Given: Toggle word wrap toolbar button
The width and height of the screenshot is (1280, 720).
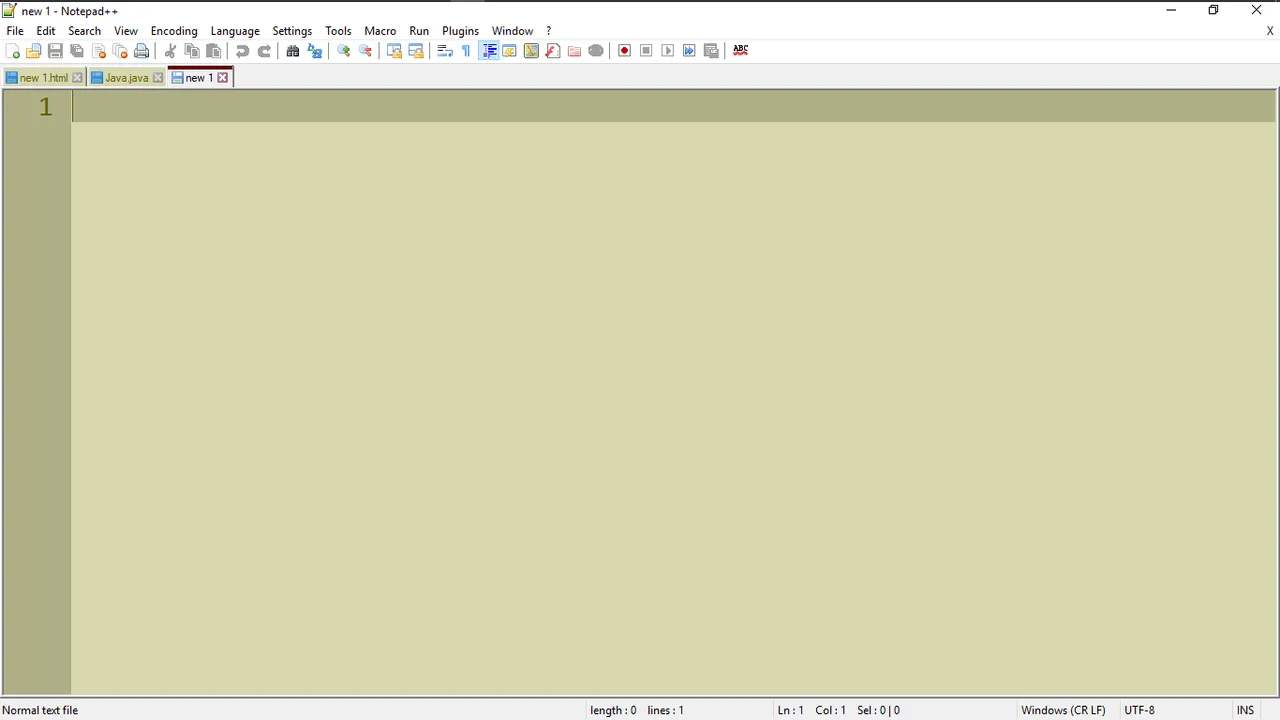Looking at the screenshot, I should (445, 51).
